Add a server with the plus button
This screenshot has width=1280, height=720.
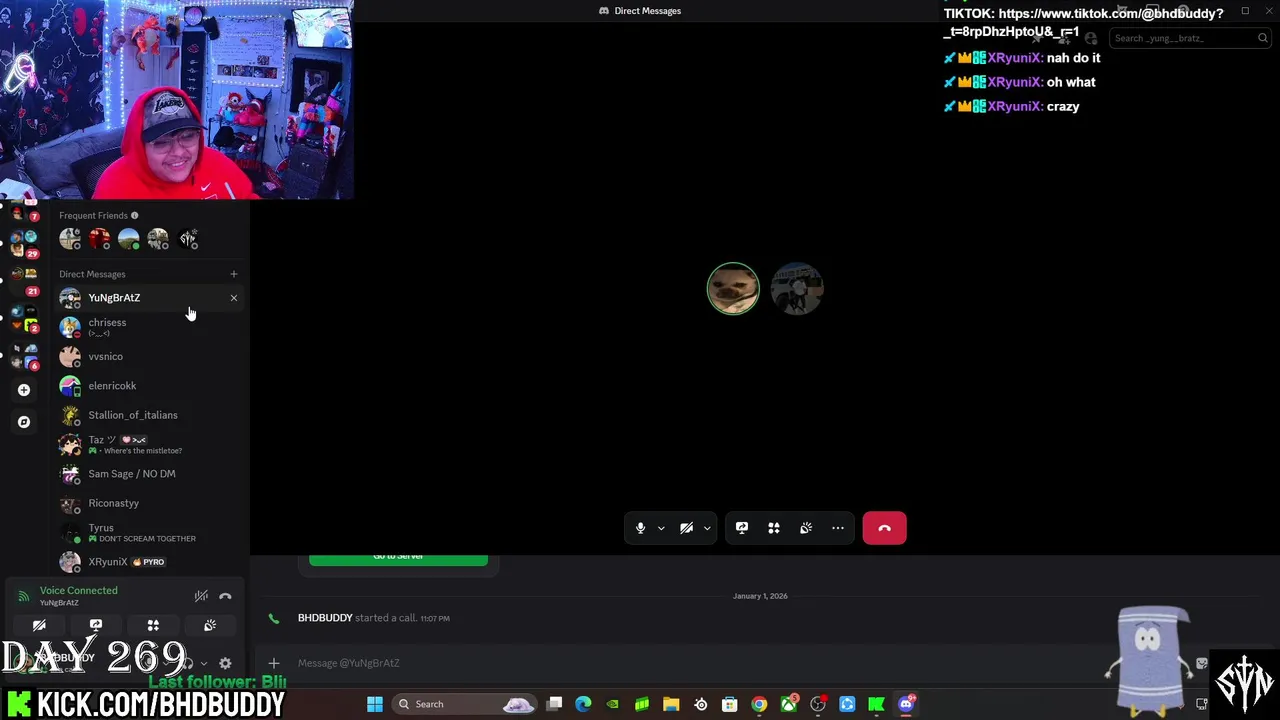coord(24,390)
